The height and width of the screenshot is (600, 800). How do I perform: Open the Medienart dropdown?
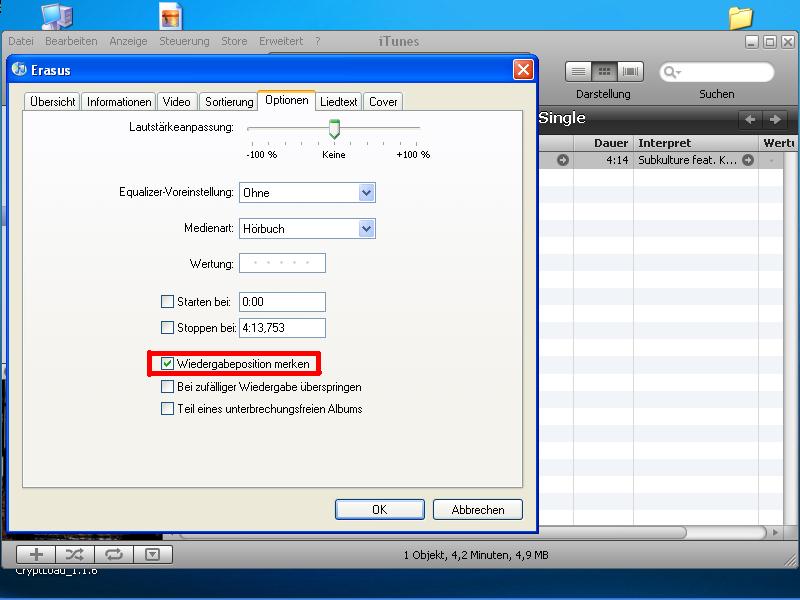point(366,229)
